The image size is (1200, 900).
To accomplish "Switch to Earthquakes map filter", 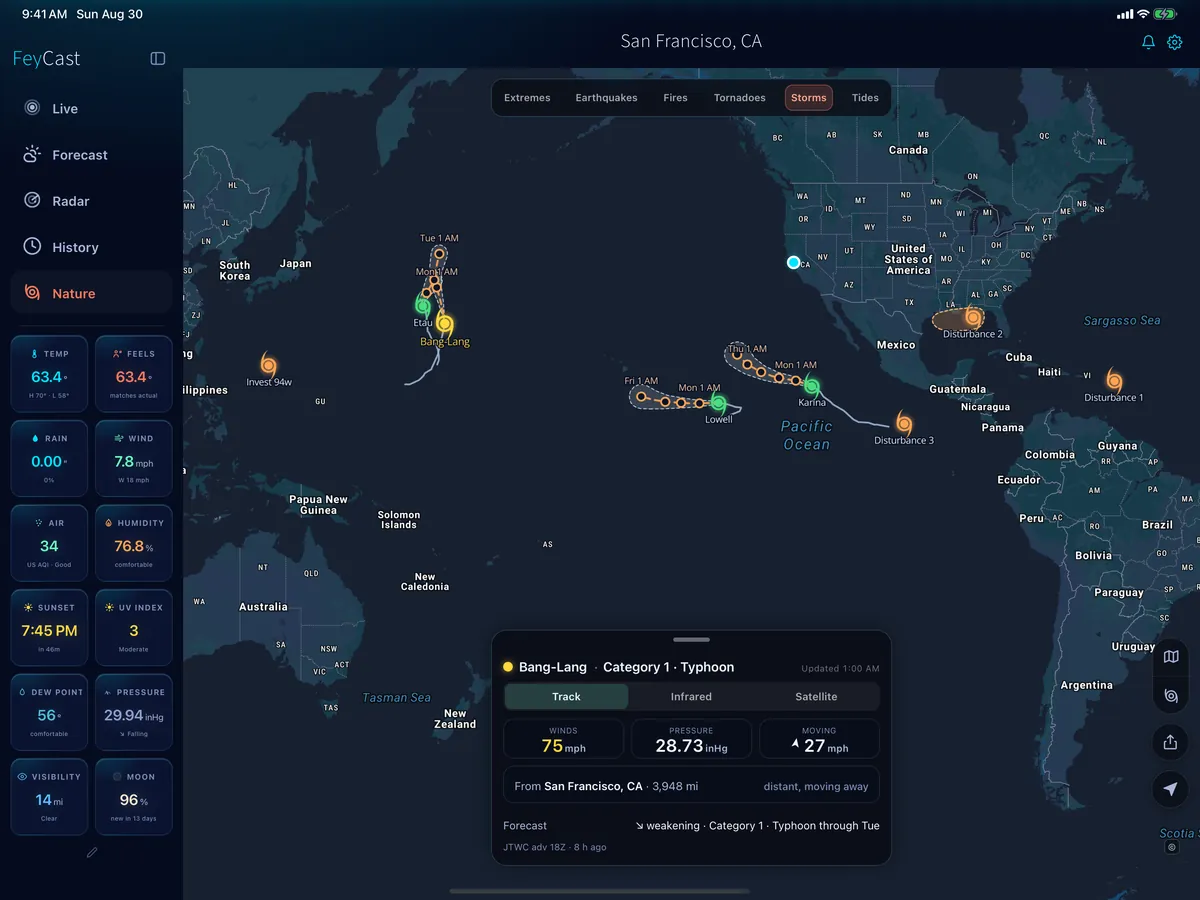I will pos(606,98).
